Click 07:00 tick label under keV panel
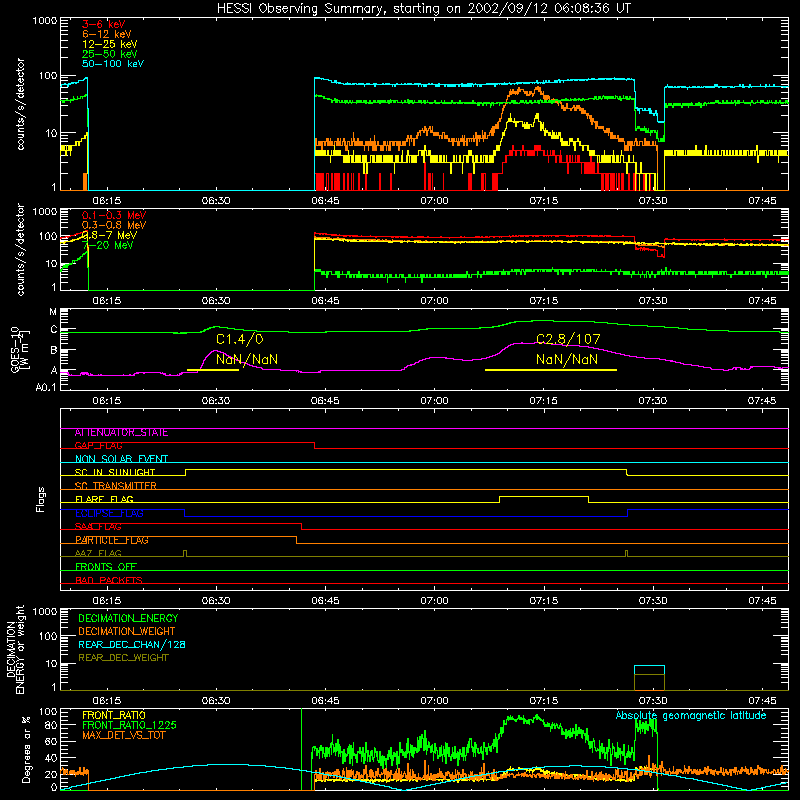800x800 pixels. coord(434,201)
